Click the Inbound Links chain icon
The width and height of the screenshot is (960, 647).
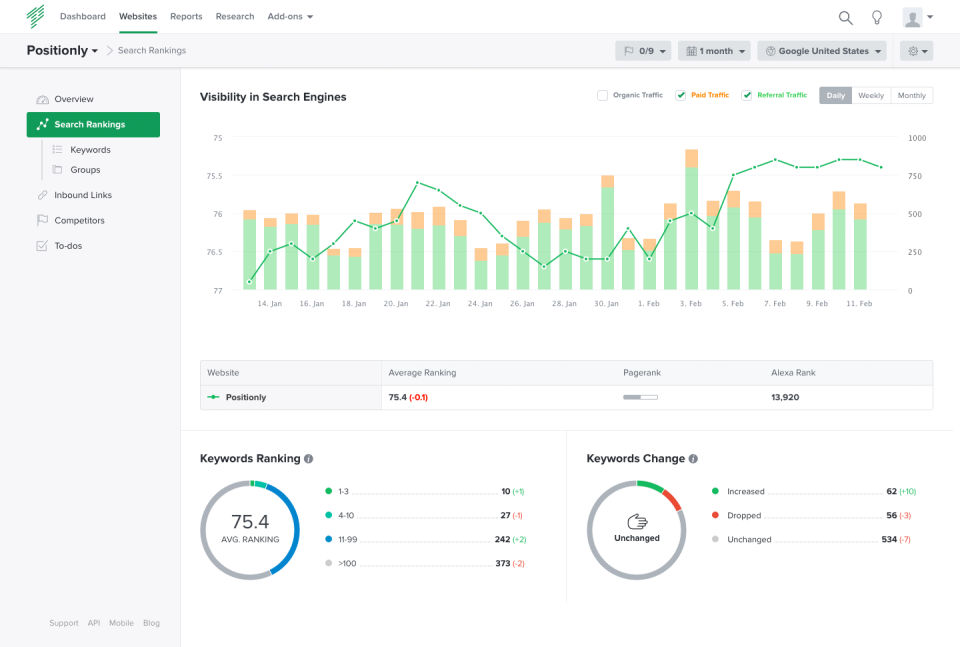coord(42,195)
